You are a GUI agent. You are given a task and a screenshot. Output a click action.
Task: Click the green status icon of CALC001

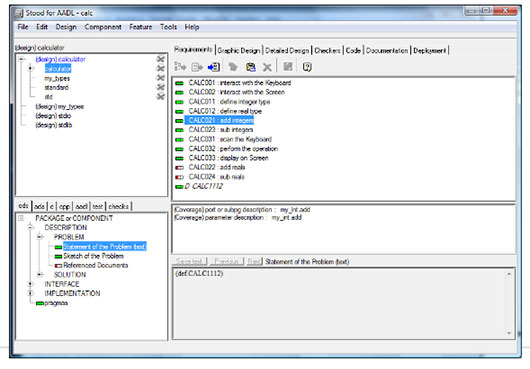click(179, 83)
